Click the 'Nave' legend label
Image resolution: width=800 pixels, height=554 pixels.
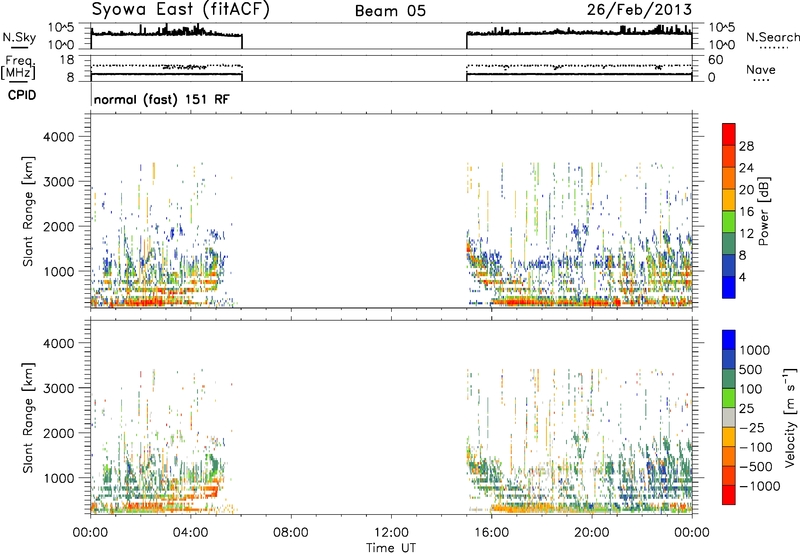[760, 69]
